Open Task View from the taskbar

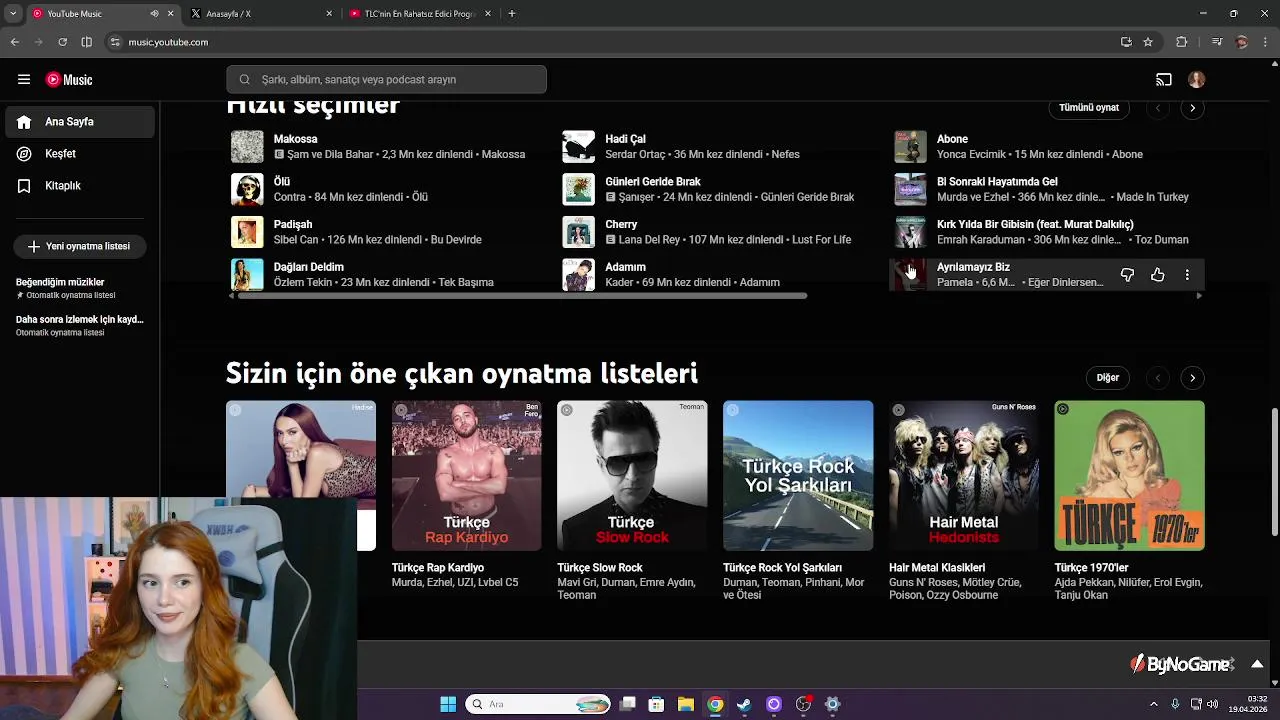[628, 704]
